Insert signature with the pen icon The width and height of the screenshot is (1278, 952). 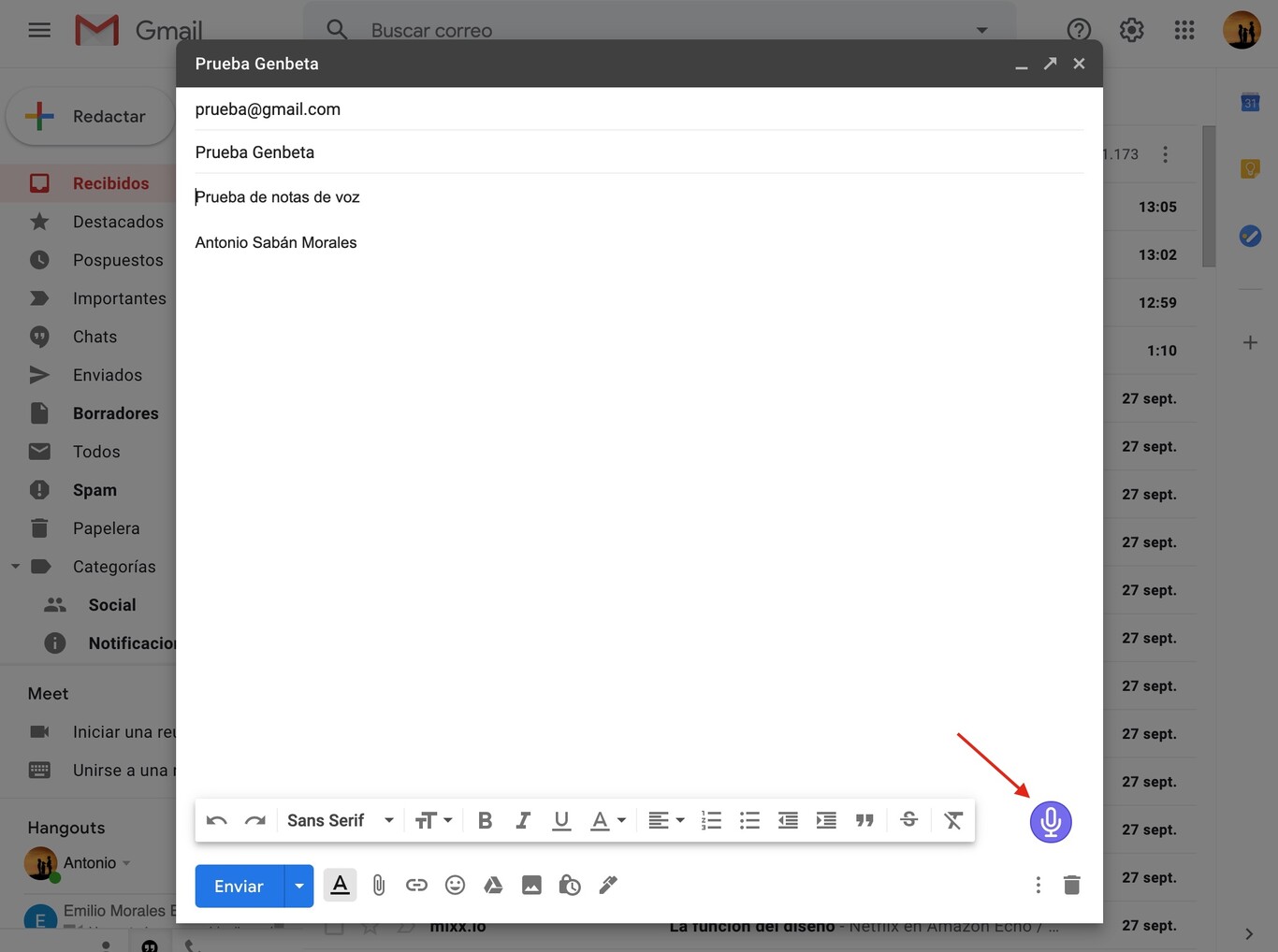click(608, 885)
